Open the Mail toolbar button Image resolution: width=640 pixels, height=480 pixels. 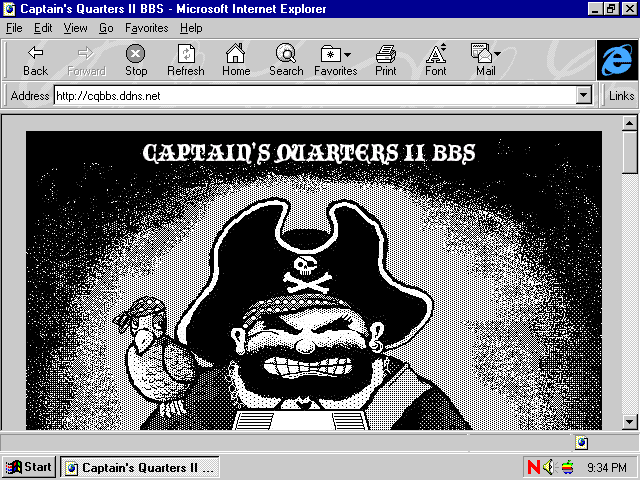486,60
